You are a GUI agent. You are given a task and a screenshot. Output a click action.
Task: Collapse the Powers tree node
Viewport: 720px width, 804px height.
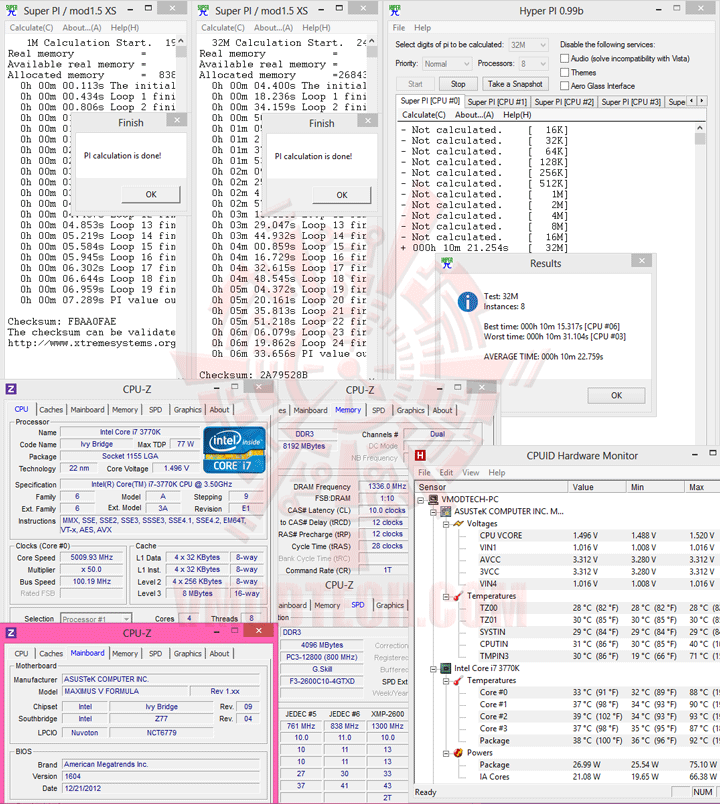446,753
